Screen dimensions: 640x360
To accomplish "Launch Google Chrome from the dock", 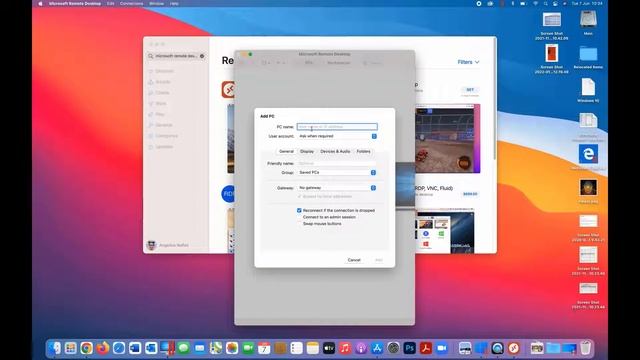I will 87,348.
